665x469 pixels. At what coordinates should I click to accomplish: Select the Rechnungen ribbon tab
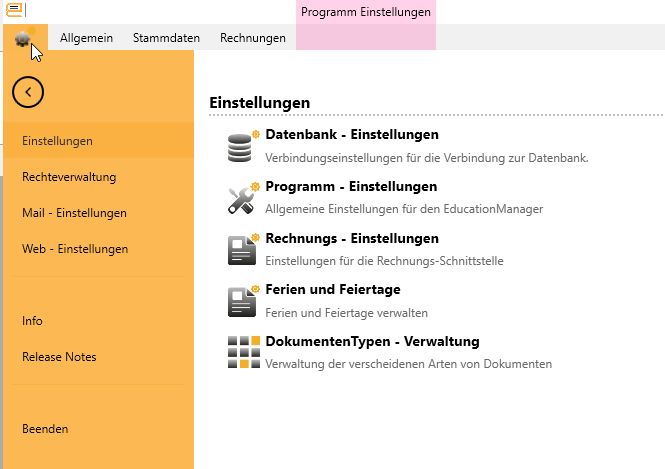[253, 38]
